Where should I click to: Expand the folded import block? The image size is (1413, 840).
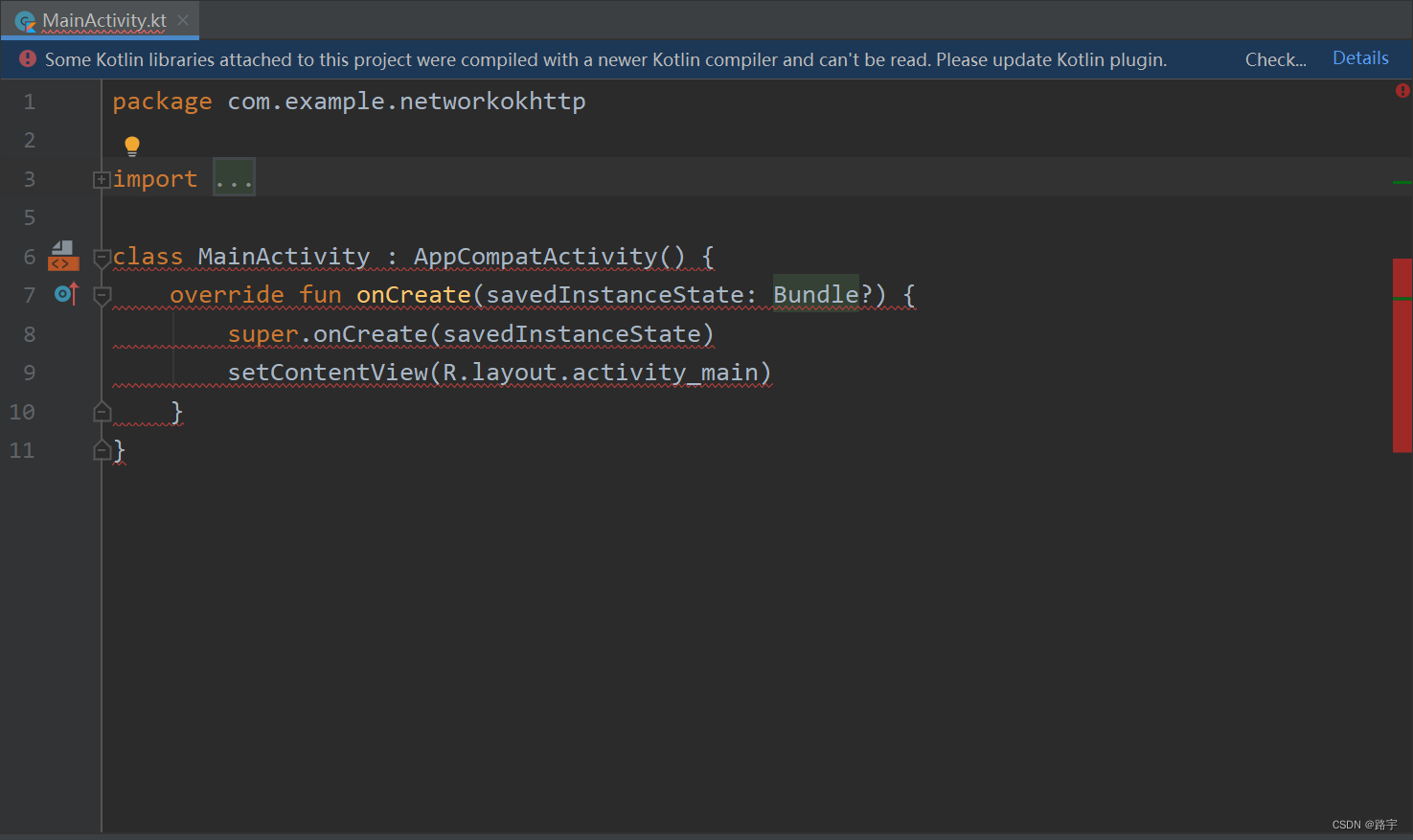pos(101,179)
